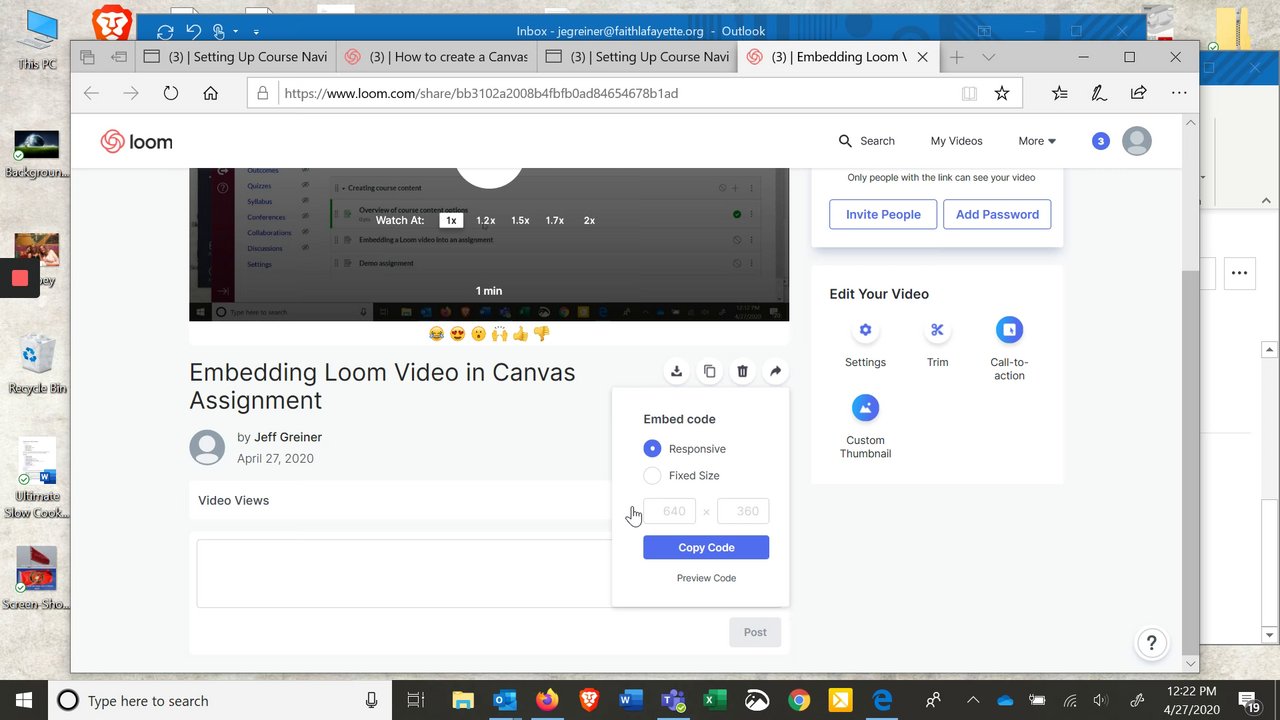The height and width of the screenshot is (720, 1280).
Task: Open the Edge favorites hub
Action: click(1060, 93)
